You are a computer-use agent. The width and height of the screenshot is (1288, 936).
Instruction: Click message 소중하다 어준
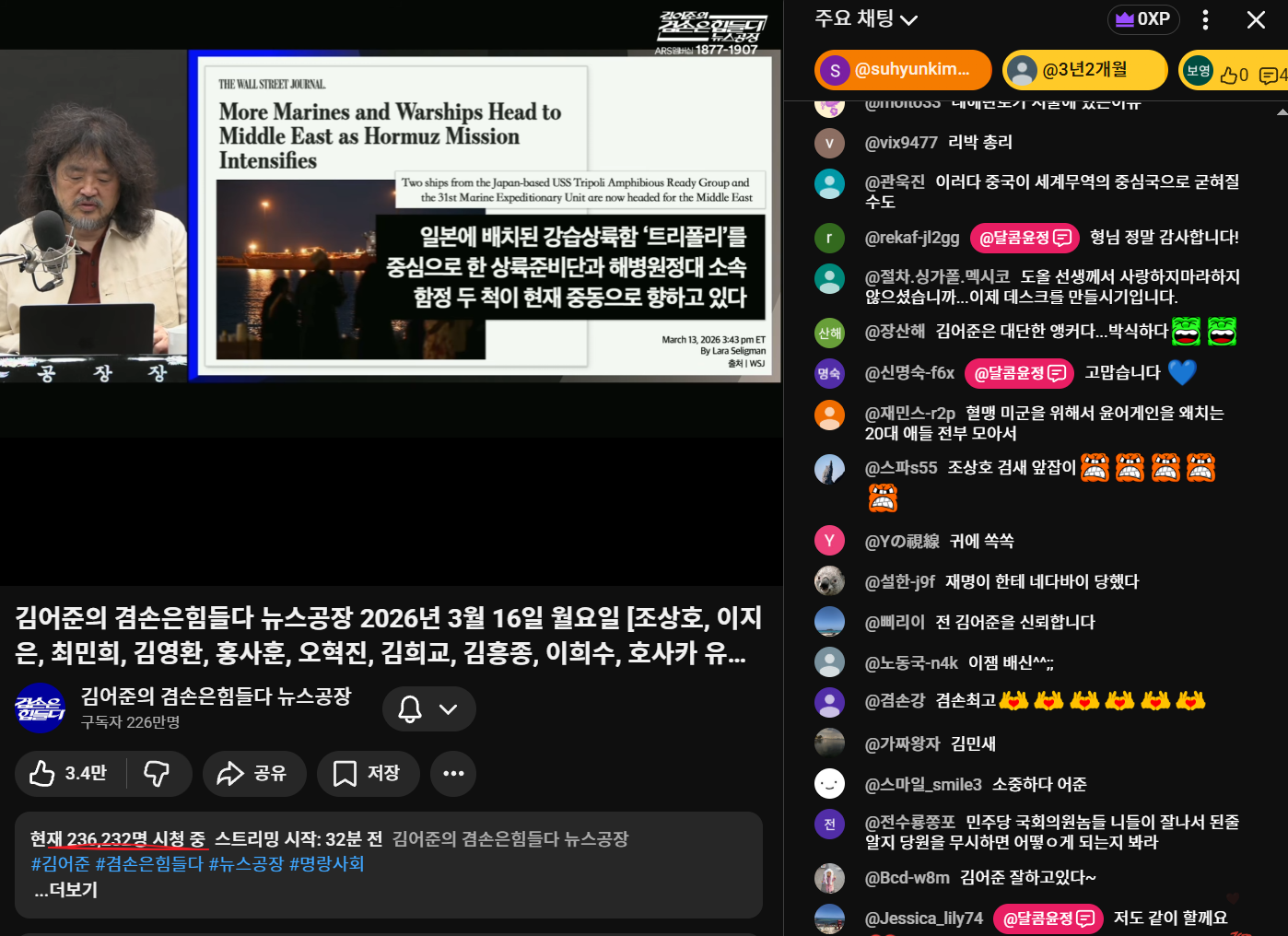point(1039,785)
